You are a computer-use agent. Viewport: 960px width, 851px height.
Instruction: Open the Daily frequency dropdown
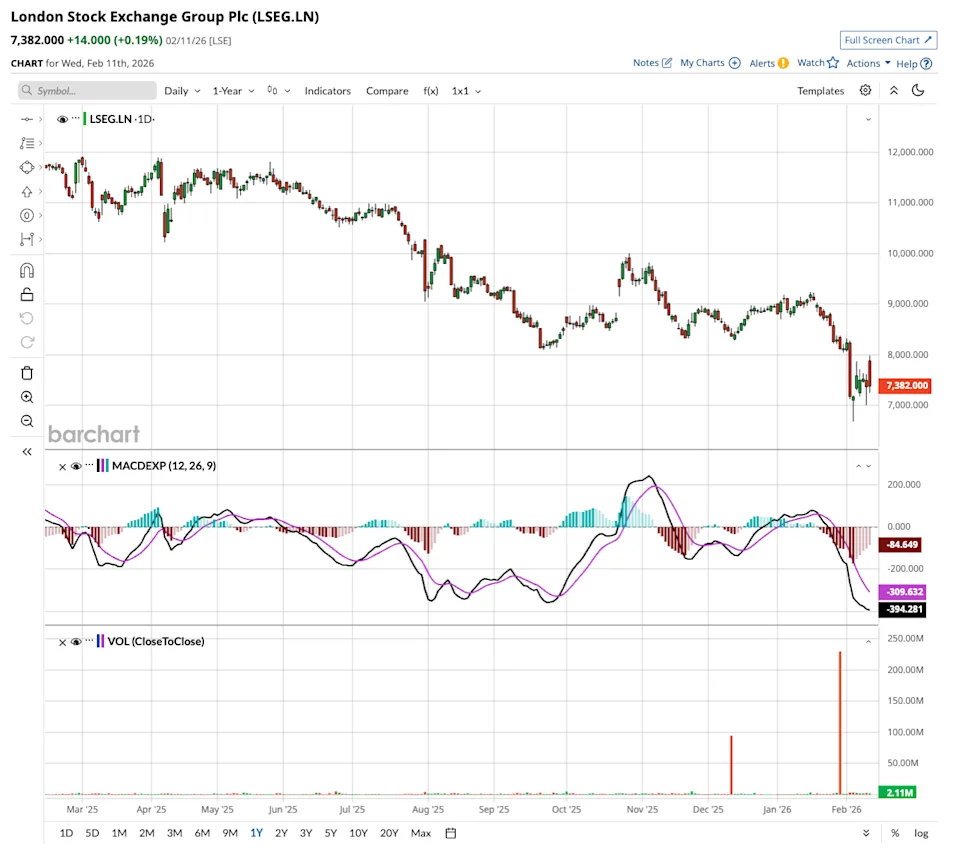[182, 91]
